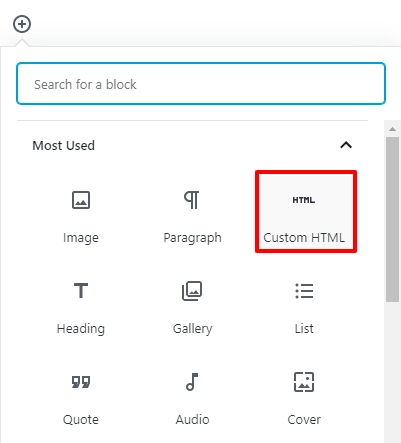Click the block list scrollbar thumb
401x443 pixels.
pos(392,219)
